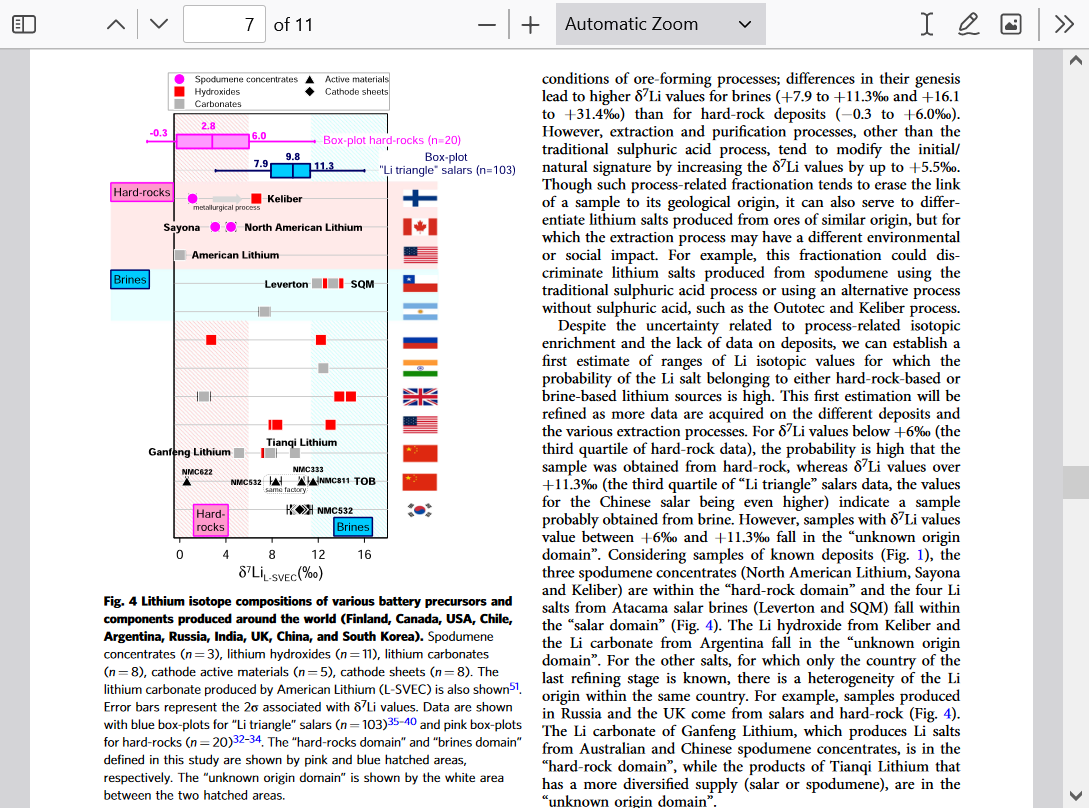The width and height of the screenshot is (1089, 808).
Task: Click "Fig. 4" at the caption start
Action: [x=120, y=601]
